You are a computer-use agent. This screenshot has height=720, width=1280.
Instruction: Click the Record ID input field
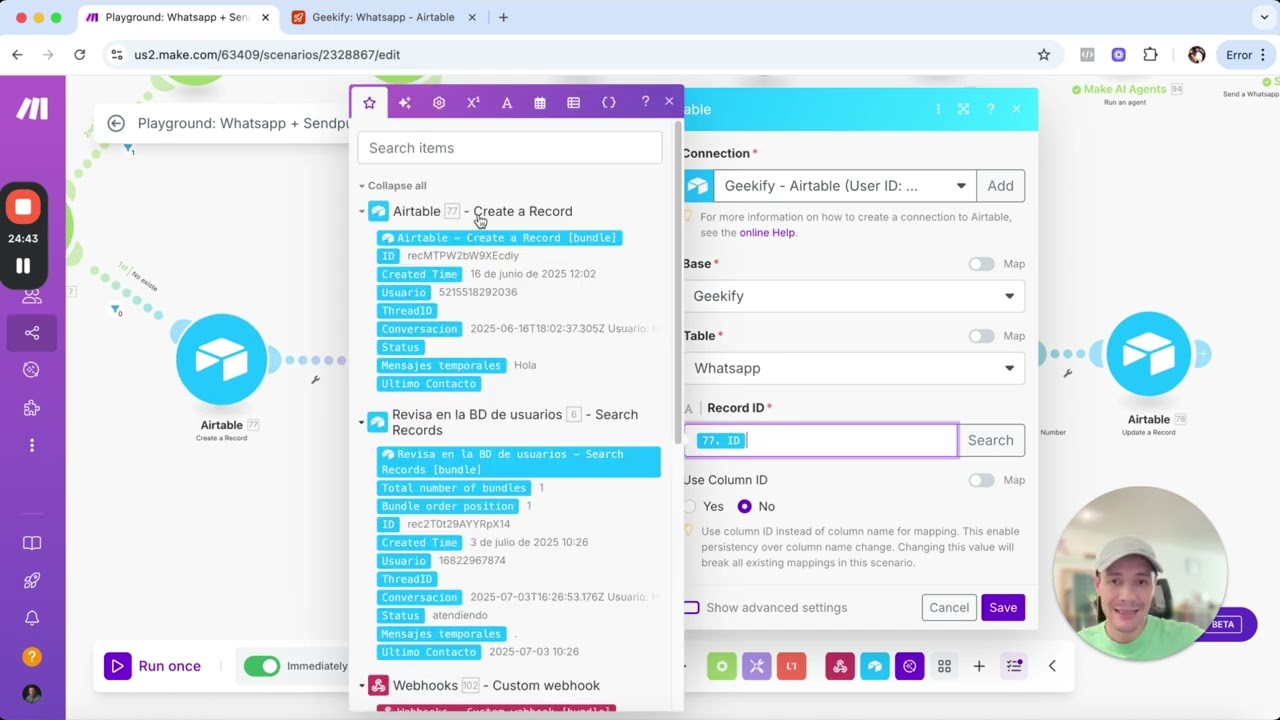820,440
